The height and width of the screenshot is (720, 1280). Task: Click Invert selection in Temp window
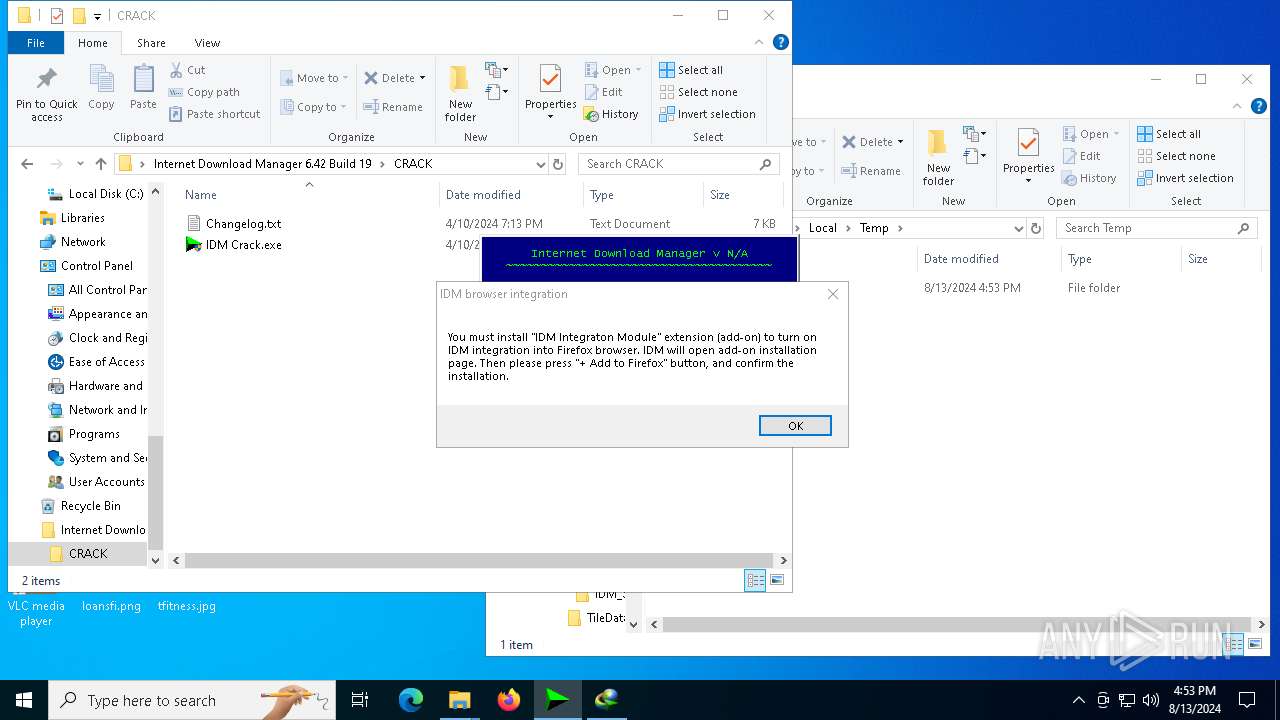point(1185,178)
